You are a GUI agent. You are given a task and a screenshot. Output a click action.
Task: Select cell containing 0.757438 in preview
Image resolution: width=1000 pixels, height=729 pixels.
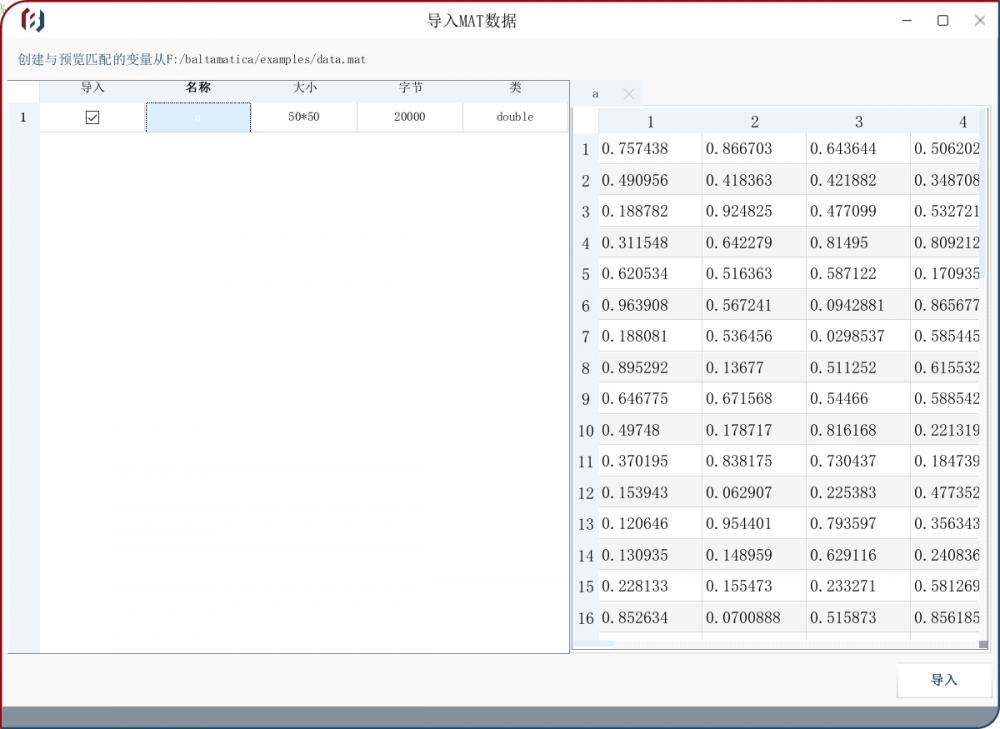point(650,148)
